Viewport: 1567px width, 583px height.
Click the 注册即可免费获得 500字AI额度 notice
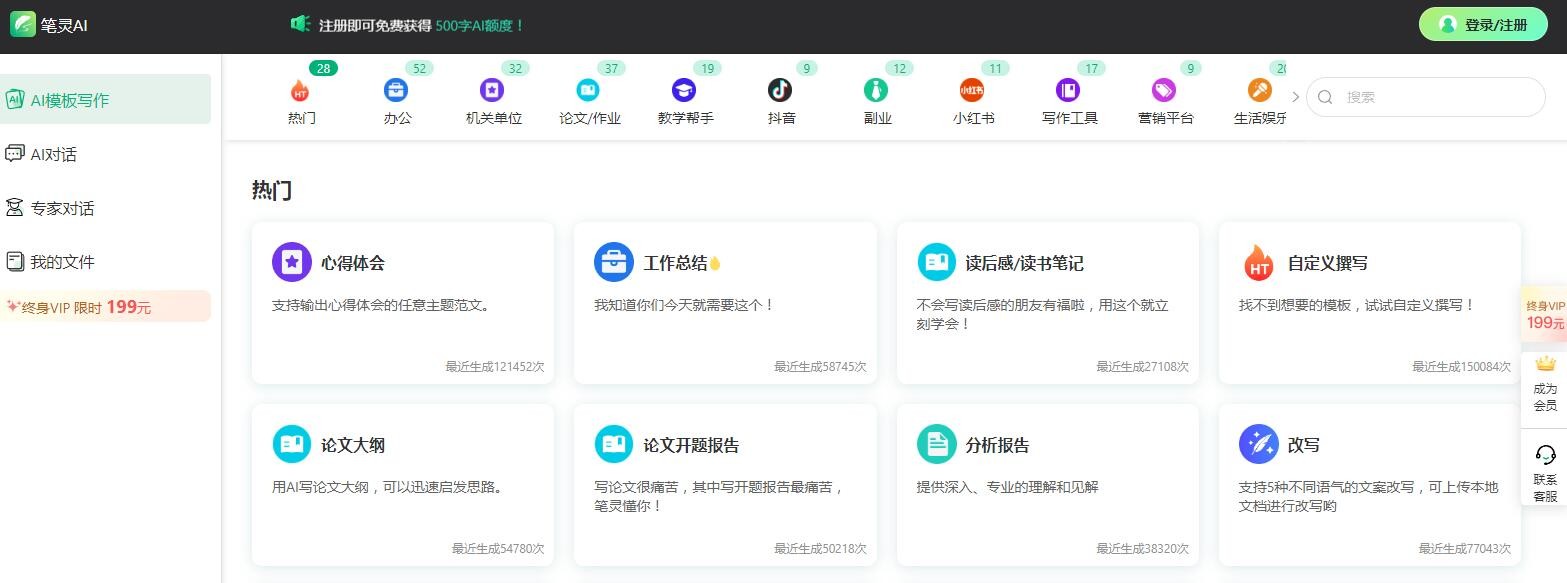click(x=422, y=25)
